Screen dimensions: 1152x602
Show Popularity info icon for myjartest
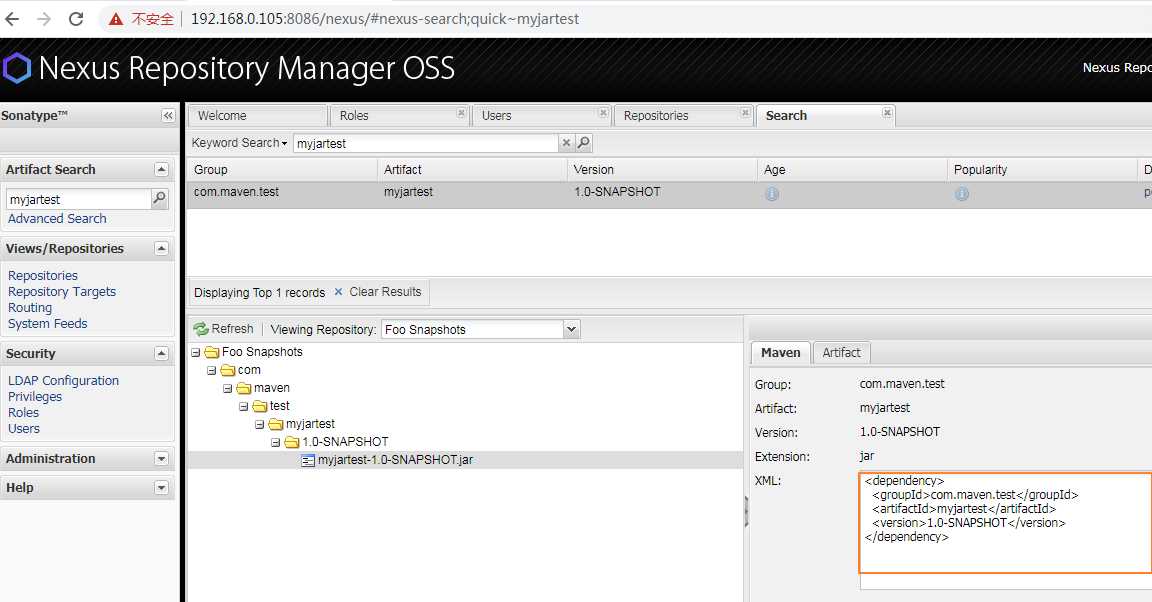point(962,194)
